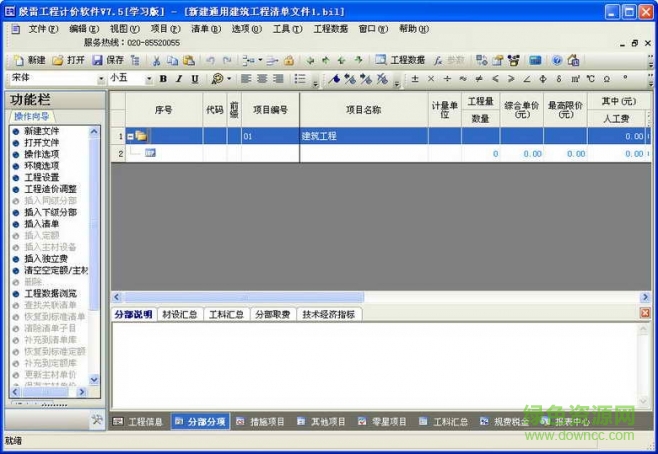The height and width of the screenshot is (454, 658).
Task: Click 插入下级分部 in the sidebar
Action: click(50, 213)
